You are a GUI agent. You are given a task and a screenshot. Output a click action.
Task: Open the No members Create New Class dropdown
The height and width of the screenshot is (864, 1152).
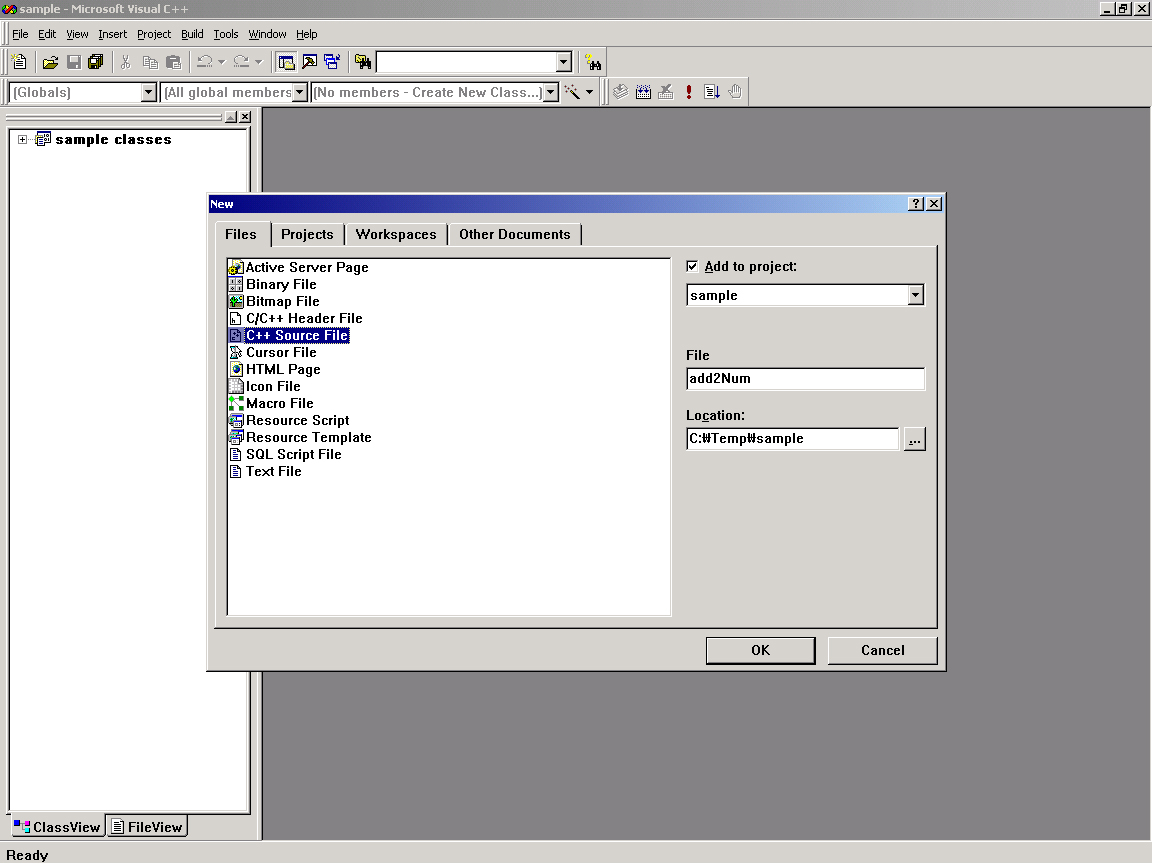pyautogui.click(x=550, y=92)
